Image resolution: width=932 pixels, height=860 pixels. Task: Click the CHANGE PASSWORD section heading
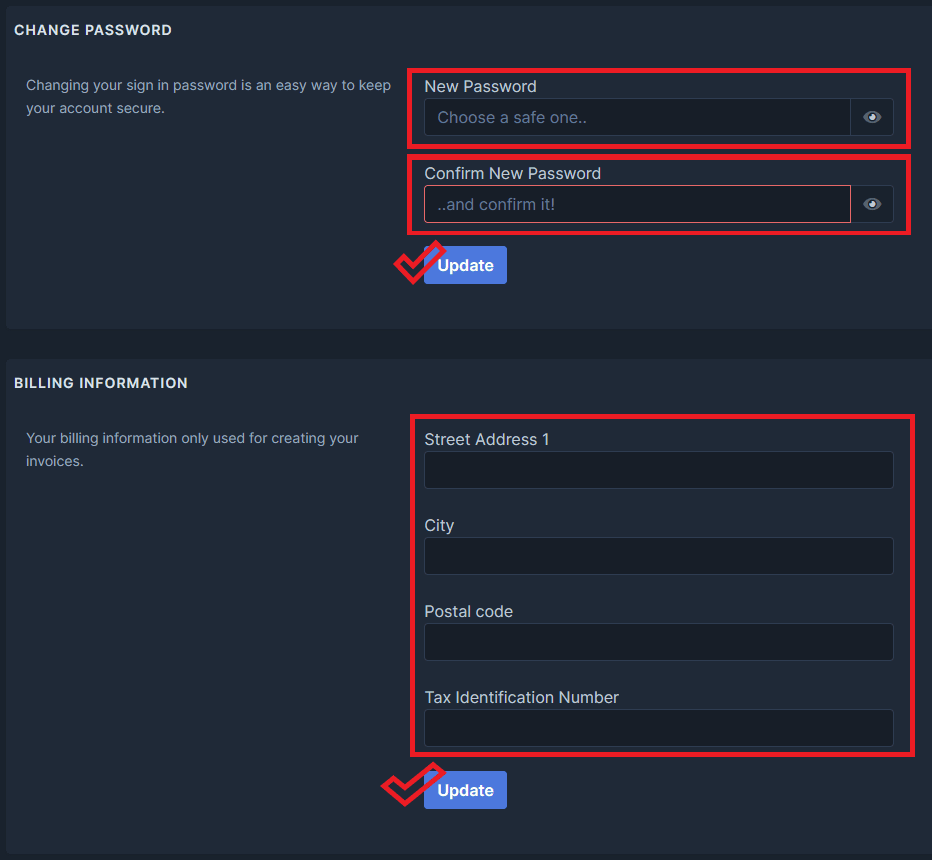tap(92, 30)
